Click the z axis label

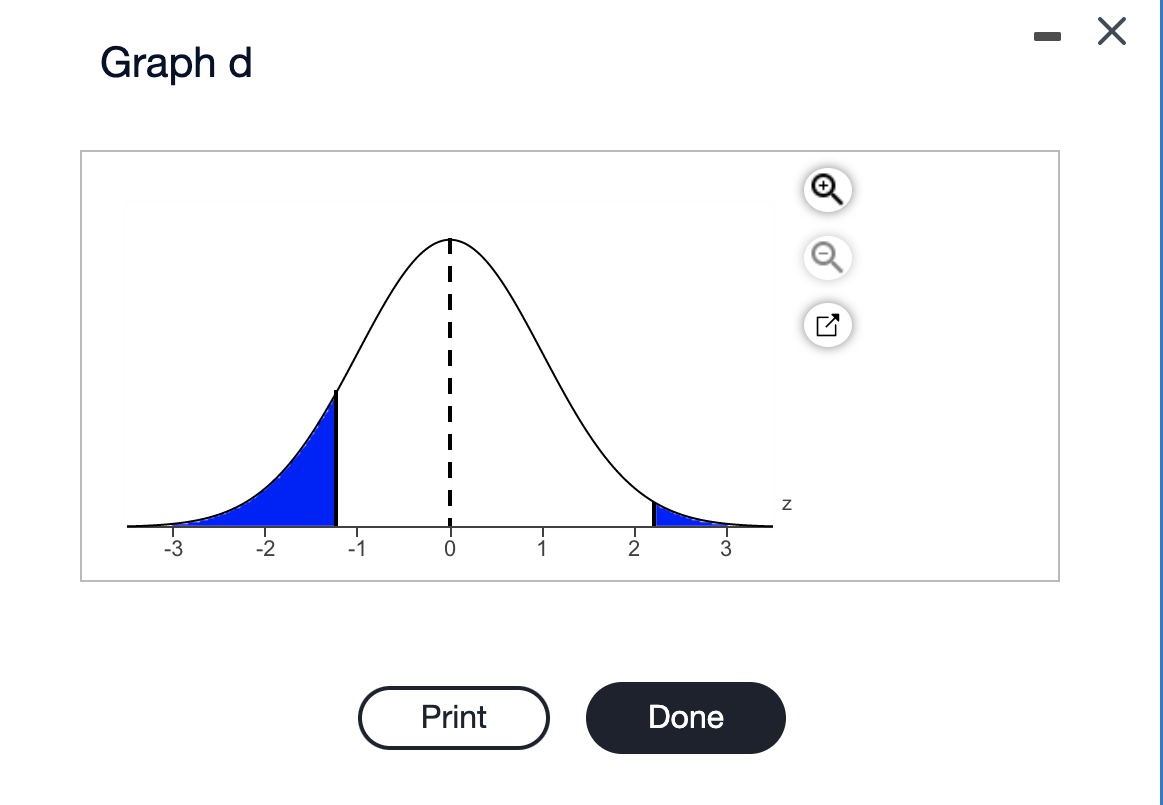click(x=786, y=504)
